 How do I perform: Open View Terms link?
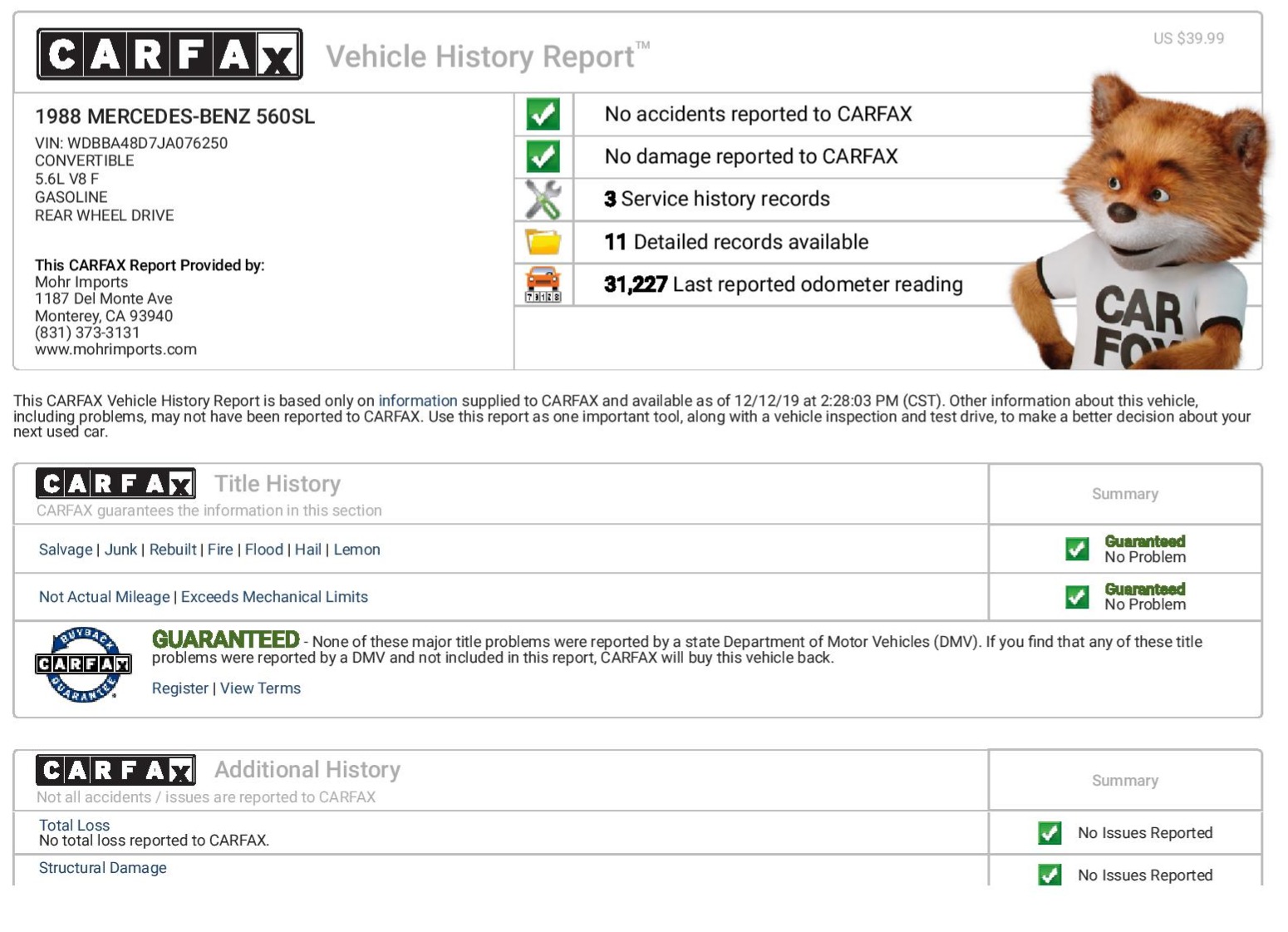tap(260, 688)
